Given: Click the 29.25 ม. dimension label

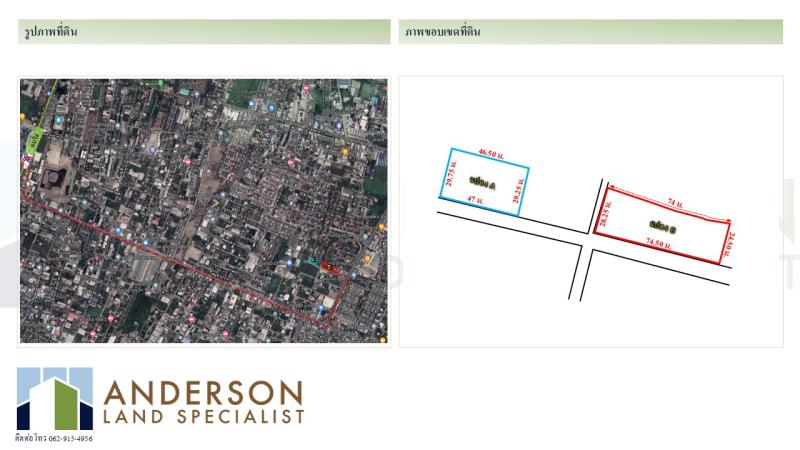Looking at the screenshot, I should [517, 191].
